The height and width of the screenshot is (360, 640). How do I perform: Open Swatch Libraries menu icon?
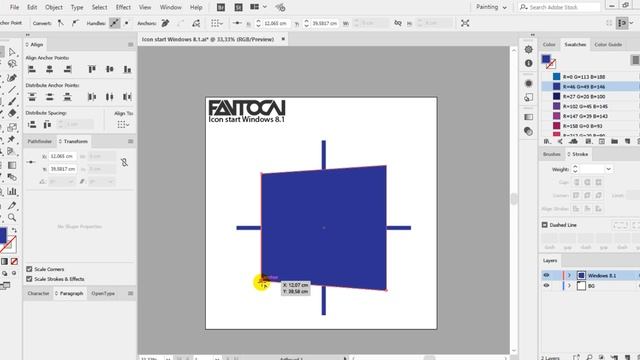point(547,141)
